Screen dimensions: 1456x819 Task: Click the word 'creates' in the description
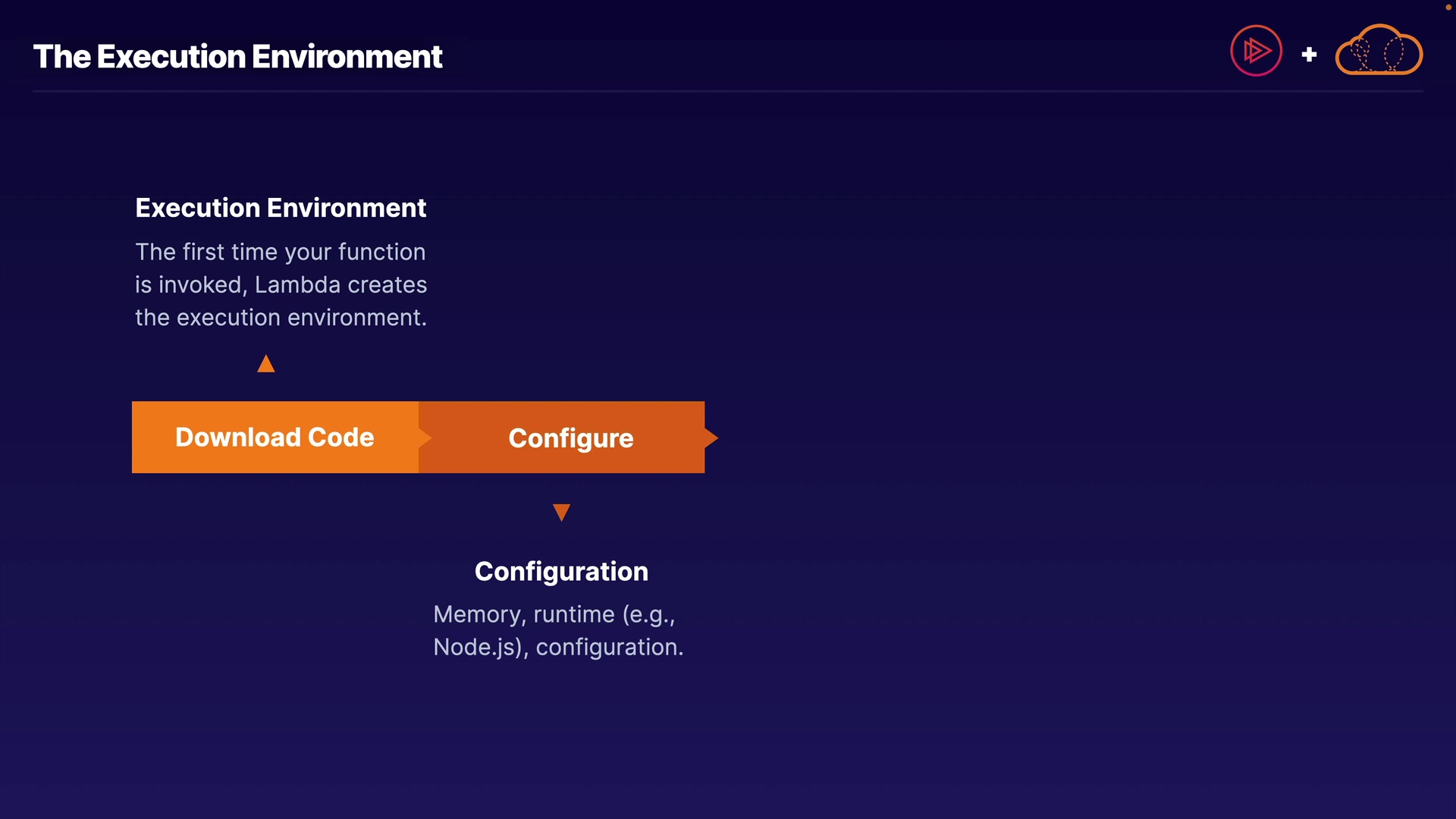point(387,285)
